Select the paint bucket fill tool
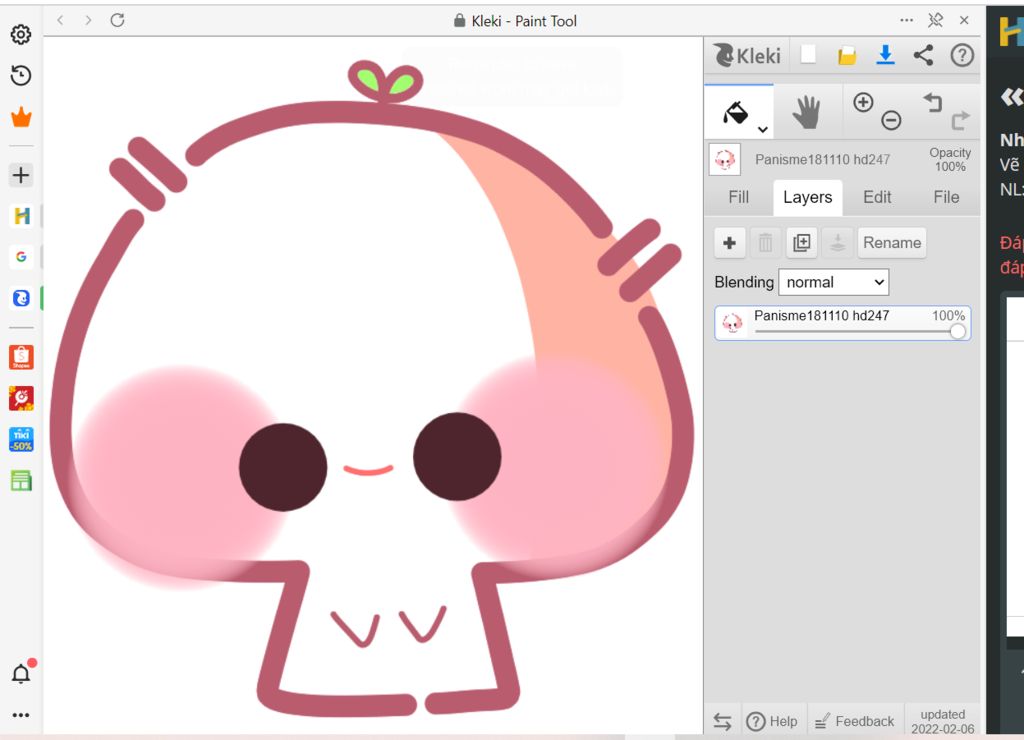The image size is (1024, 740). point(734,112)
